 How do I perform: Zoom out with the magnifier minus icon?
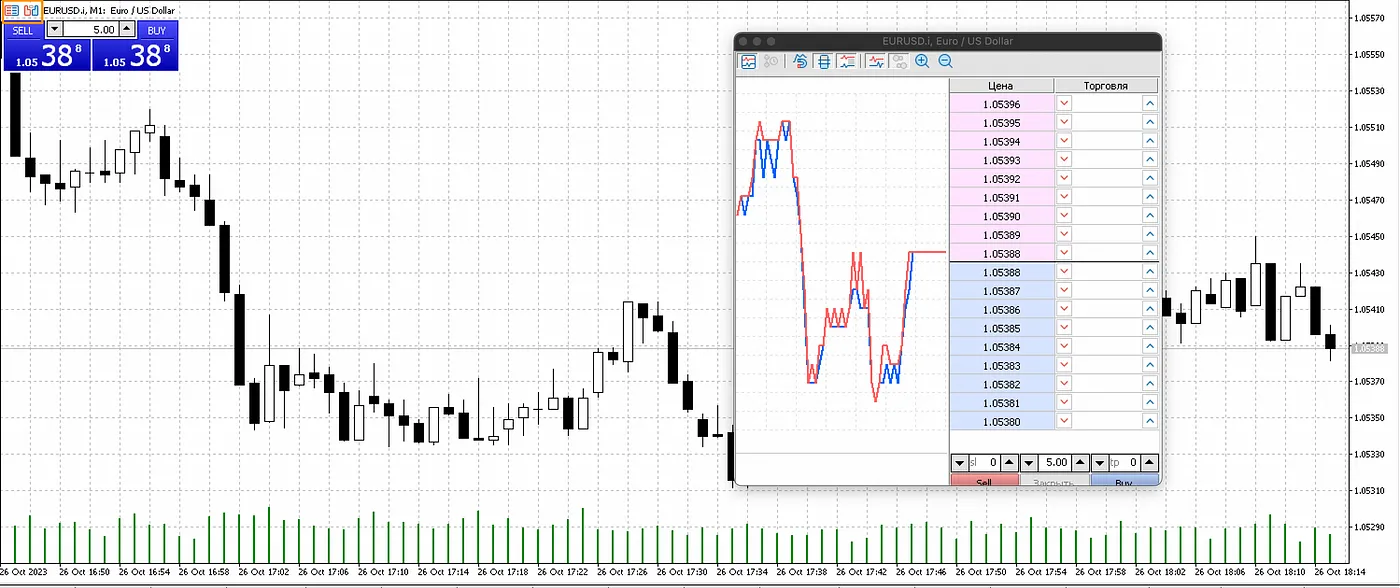coord(945,61)
